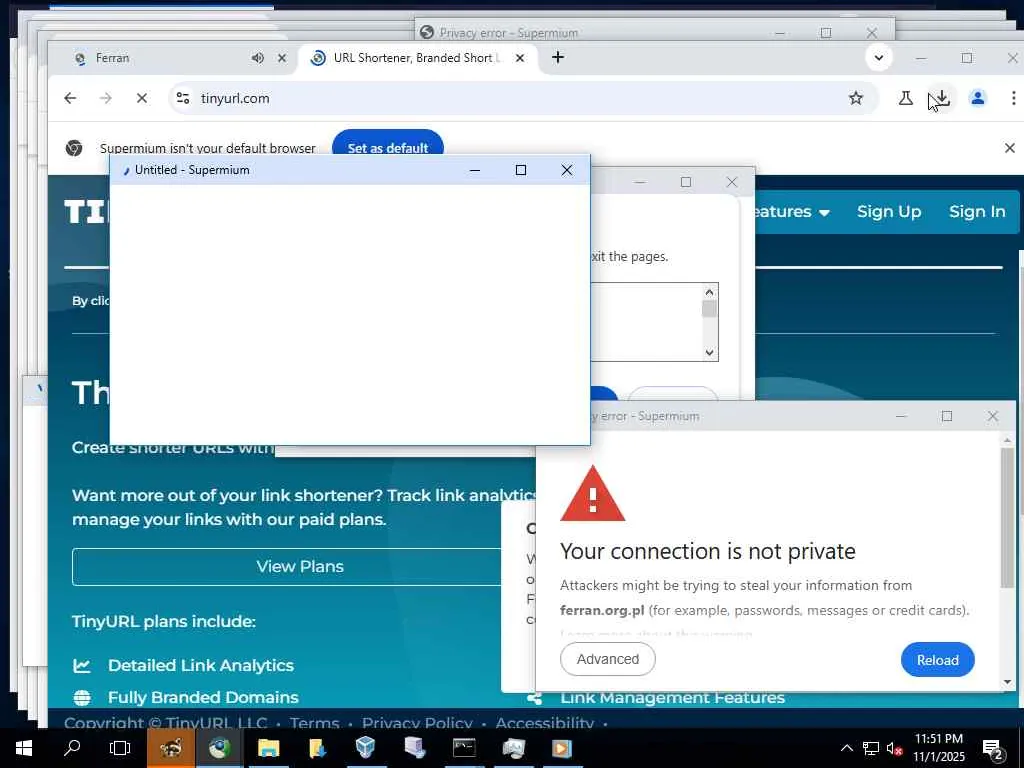
Task: Open the Windows Start menu
Action: point(24,748)
